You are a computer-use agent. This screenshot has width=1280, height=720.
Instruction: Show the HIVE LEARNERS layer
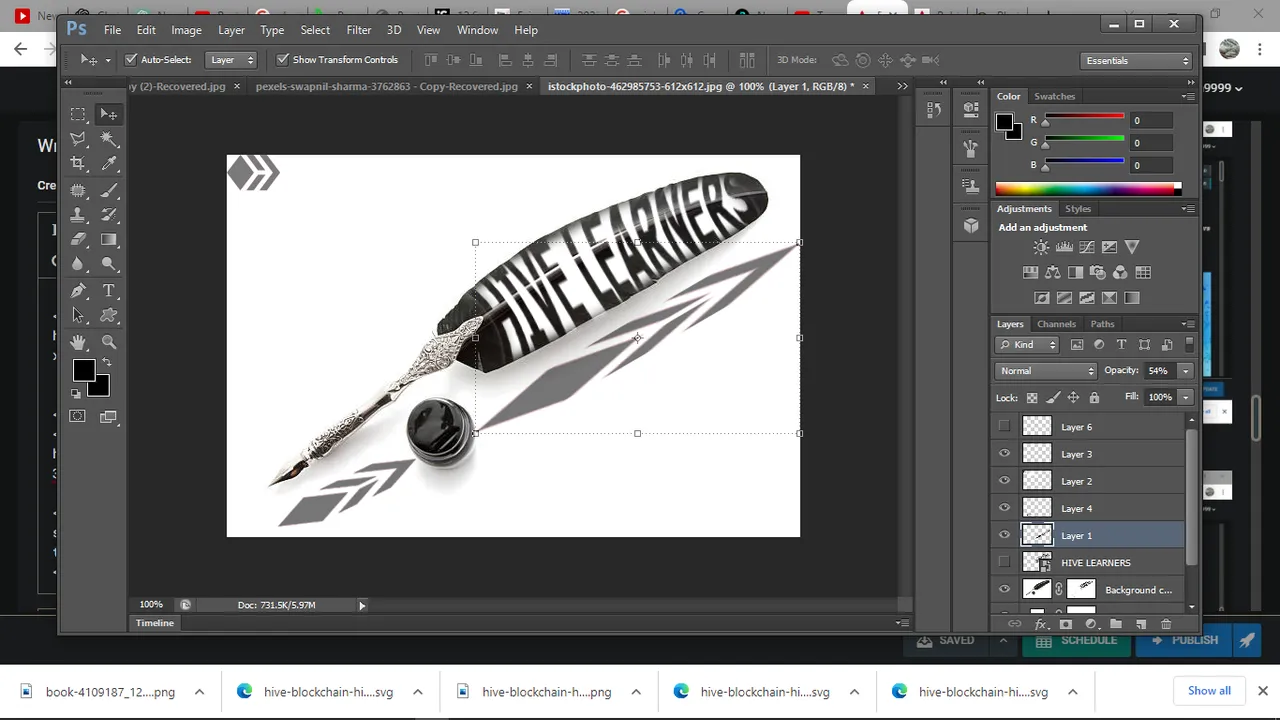click(x=1004, y=562)
